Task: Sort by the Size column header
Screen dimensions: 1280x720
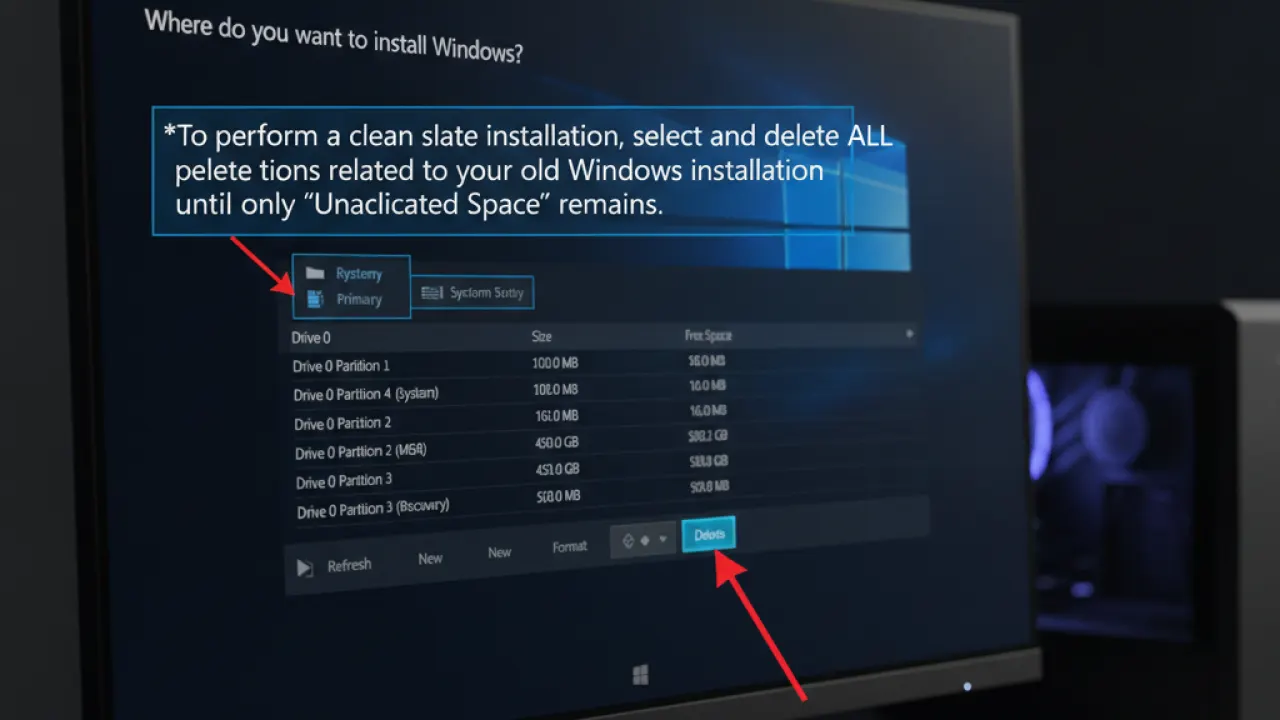Action: [541, 337]
